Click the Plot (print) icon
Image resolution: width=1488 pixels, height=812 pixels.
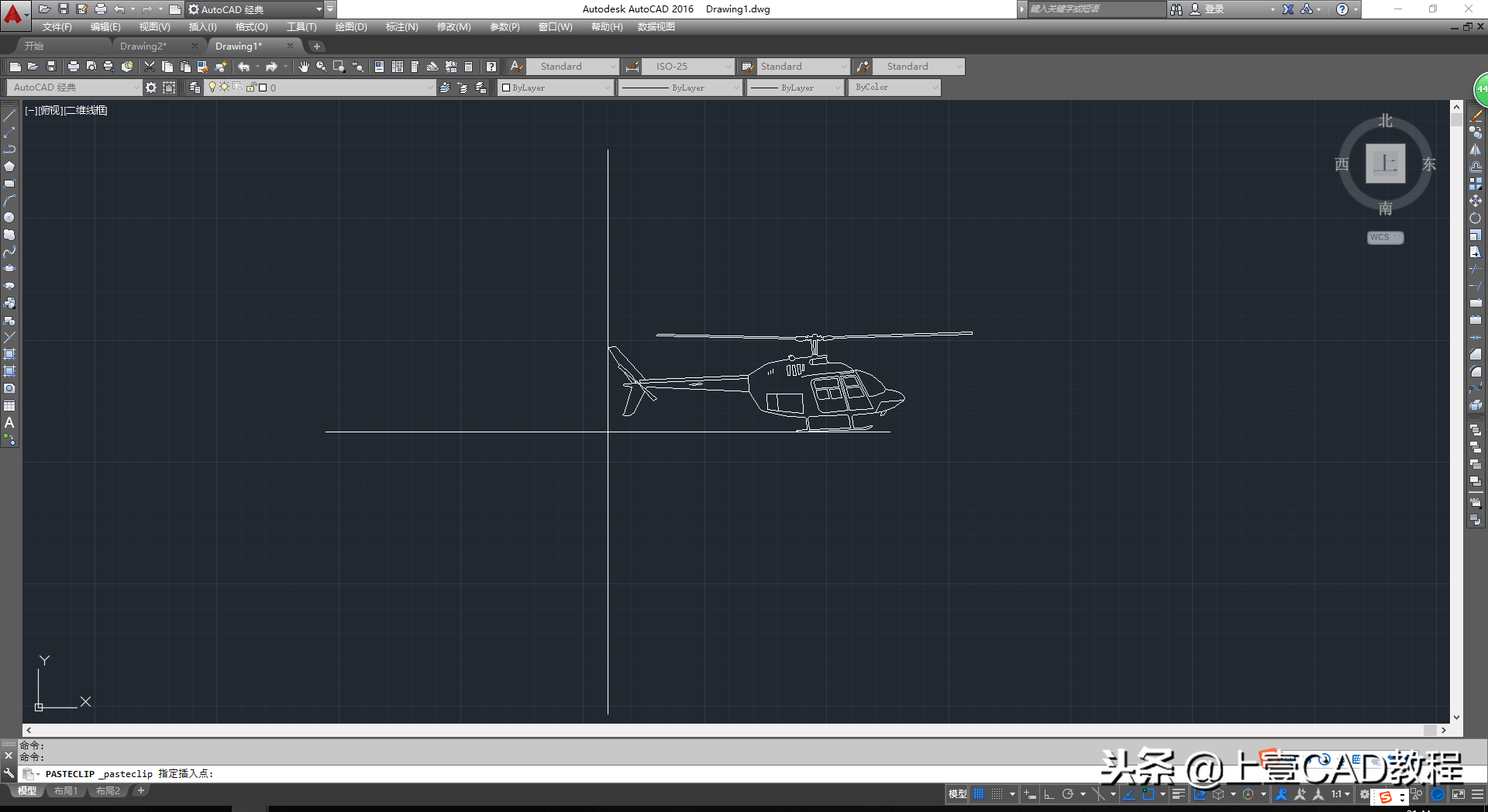[x=74, y=67]
